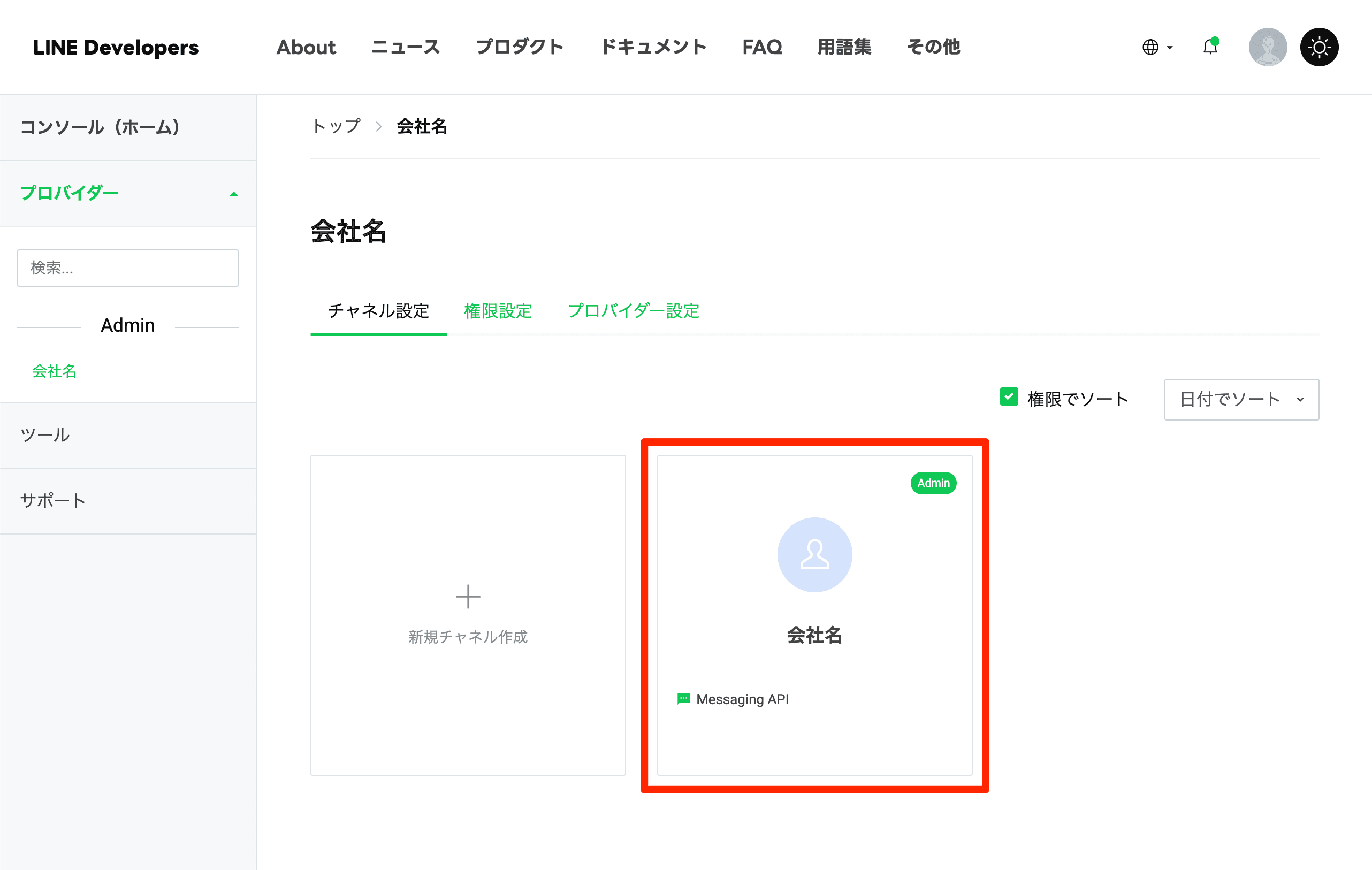Open the language globe selector
Image resolution: width=1372 pixels, height=870 pixels.
[1157, 47]
